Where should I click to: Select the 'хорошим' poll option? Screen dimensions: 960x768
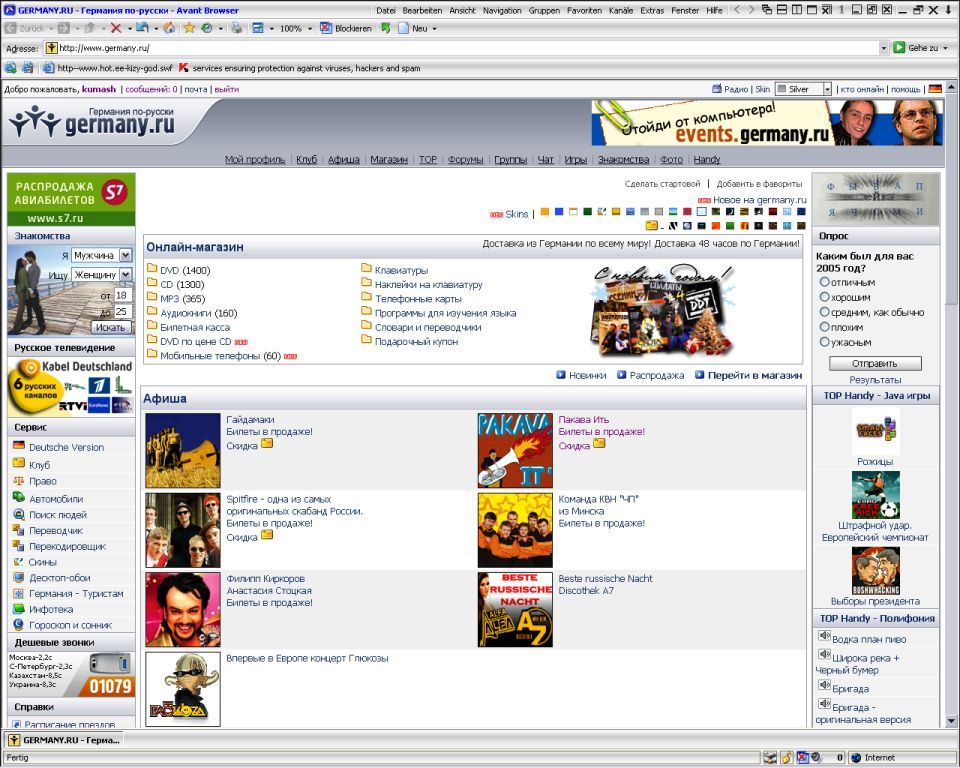825,297
